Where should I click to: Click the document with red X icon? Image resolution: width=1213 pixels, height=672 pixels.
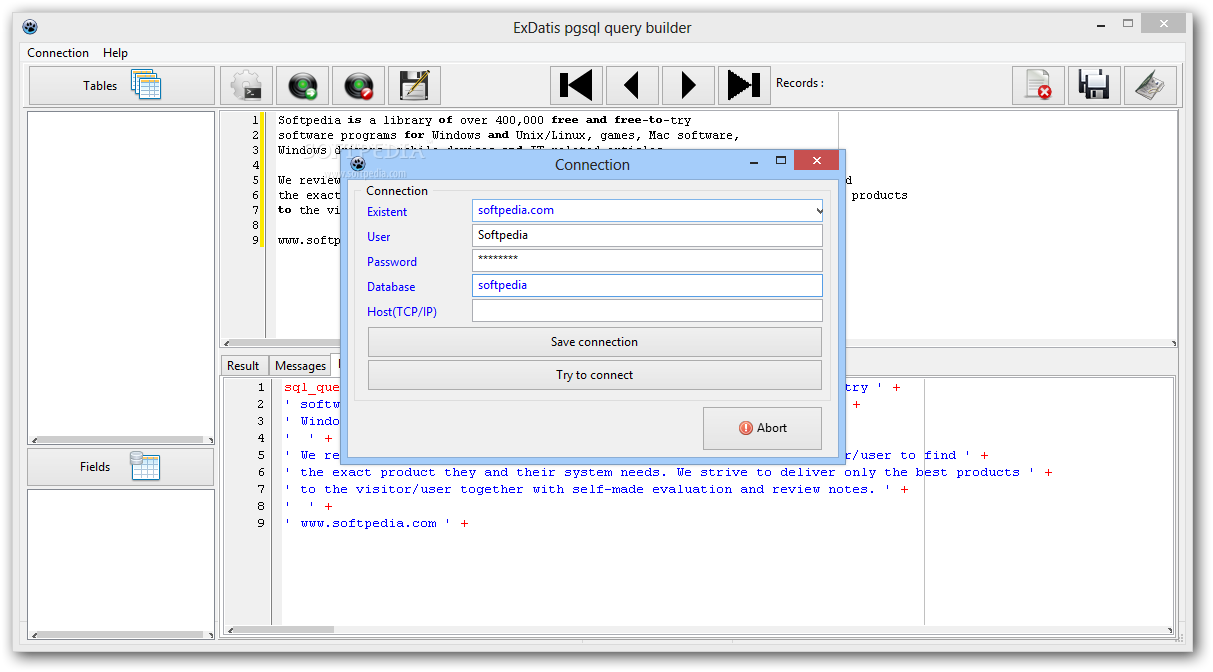[x=1038, y=86]
